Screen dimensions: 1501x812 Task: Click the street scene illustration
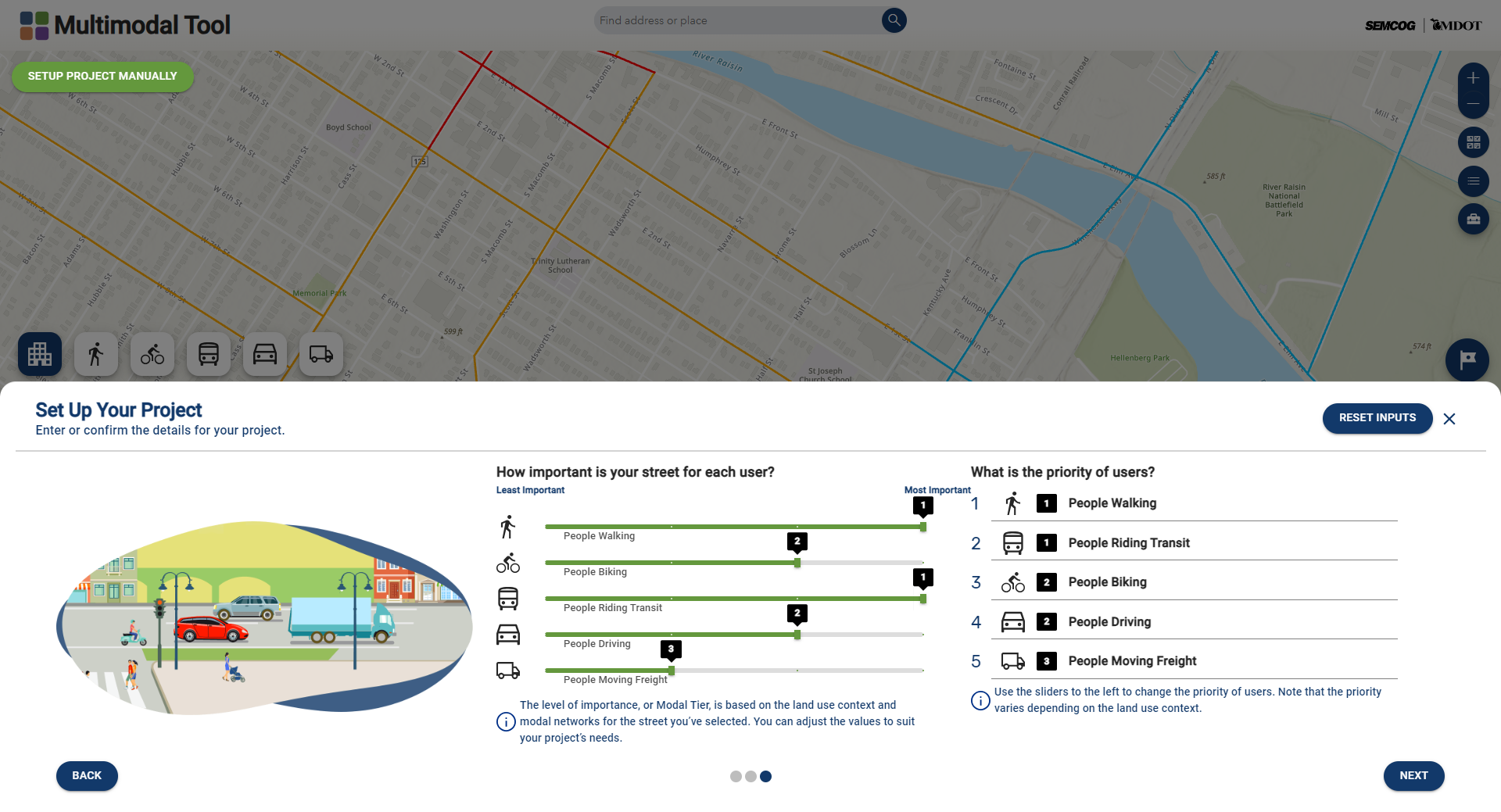pyautogui.click(x=264, y=617)
